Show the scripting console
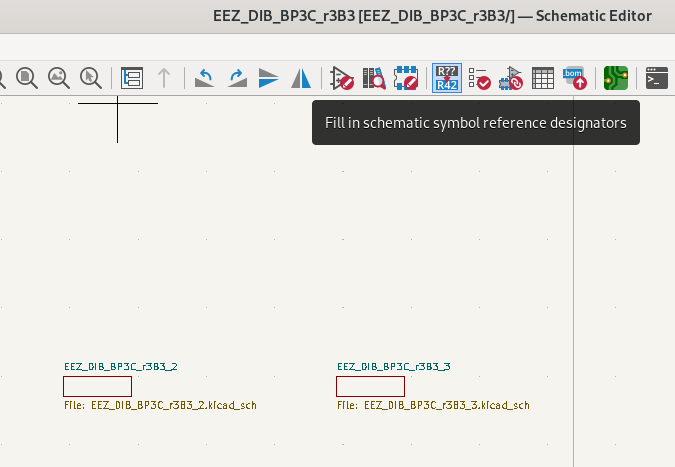This screenshot has width=675, height=467. tap(656, 78)
